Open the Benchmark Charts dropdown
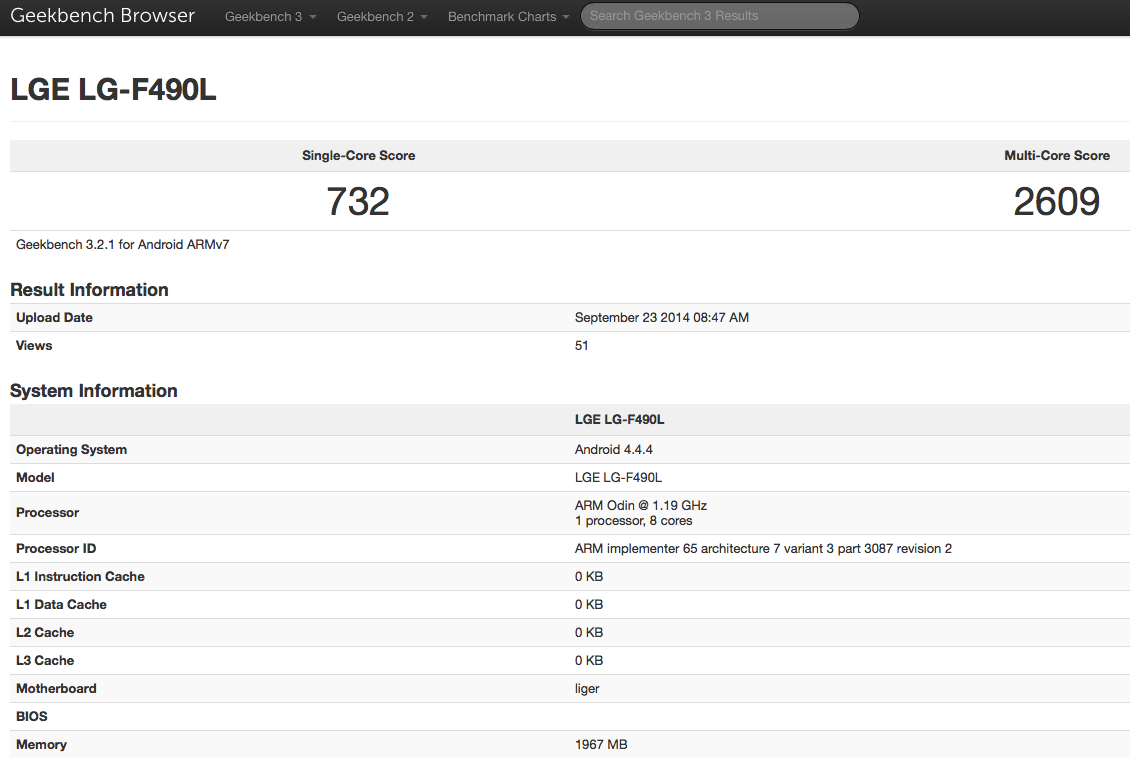1130x778 pixels. tap(508, 17)
